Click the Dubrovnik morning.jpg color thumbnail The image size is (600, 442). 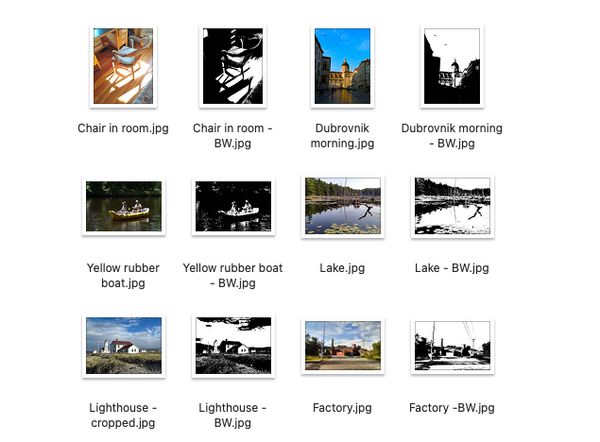point(342,66)
